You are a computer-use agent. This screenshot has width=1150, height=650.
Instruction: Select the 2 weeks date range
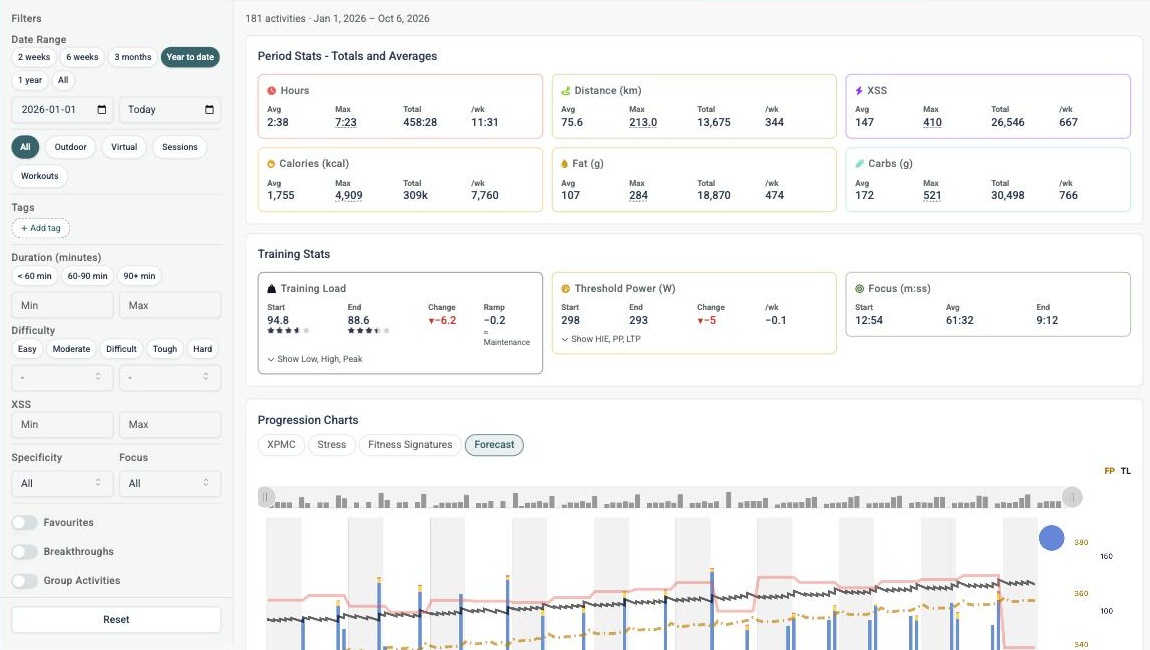pos(34,57)
